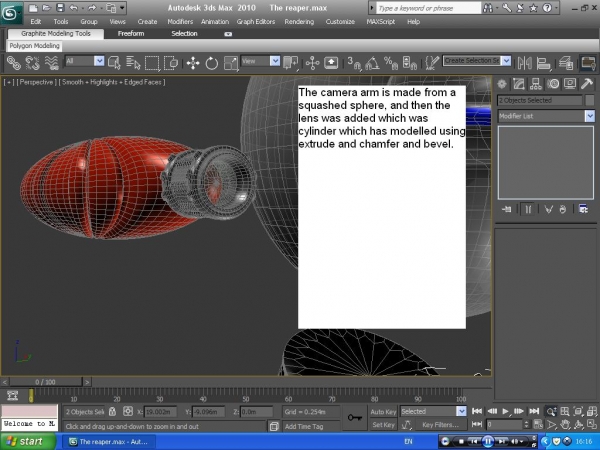Open the Hierarchy command panel tab
The height and width of the screenshot is (450, 600).
(535, 84)
